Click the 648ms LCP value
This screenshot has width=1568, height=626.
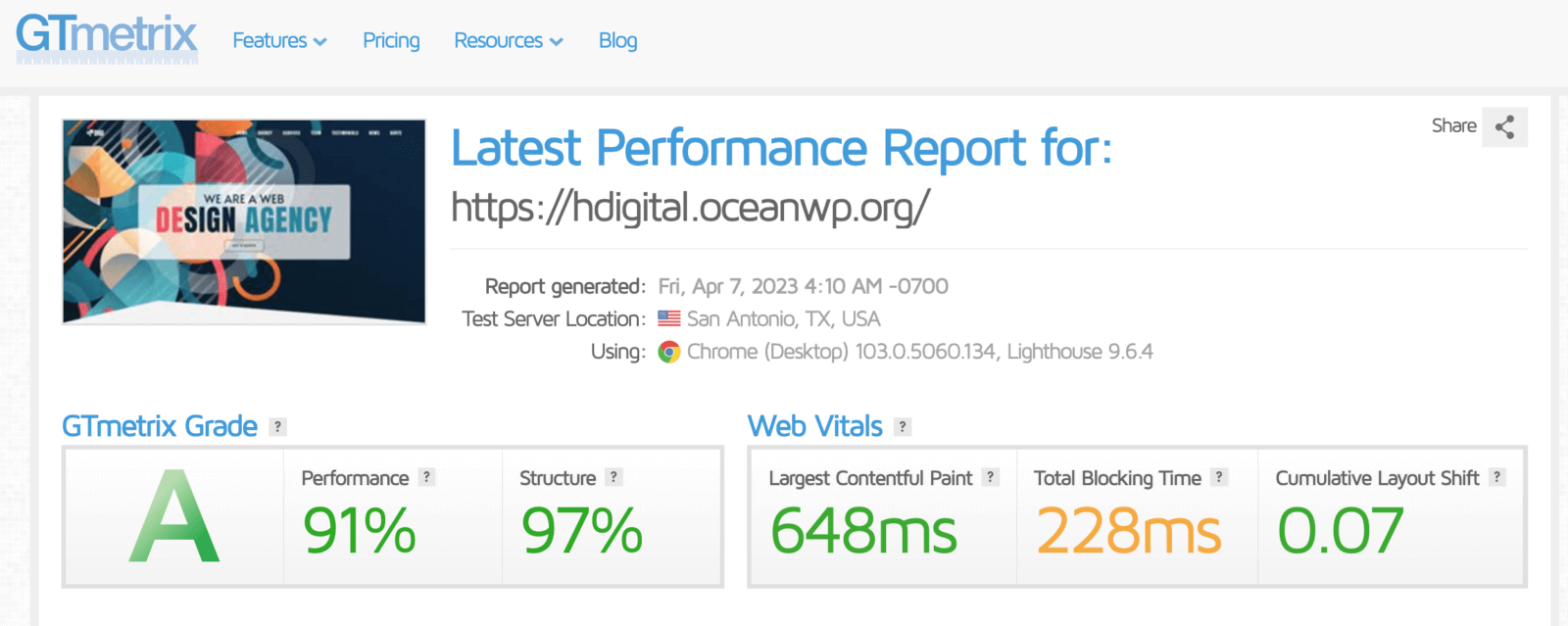[x=863, y=531]
